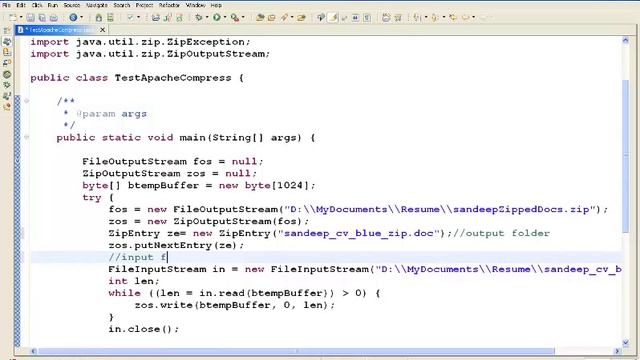Click the scroll up arrow of editor
The width and height of the screenshot is (640, 360).
pos(625,40)
